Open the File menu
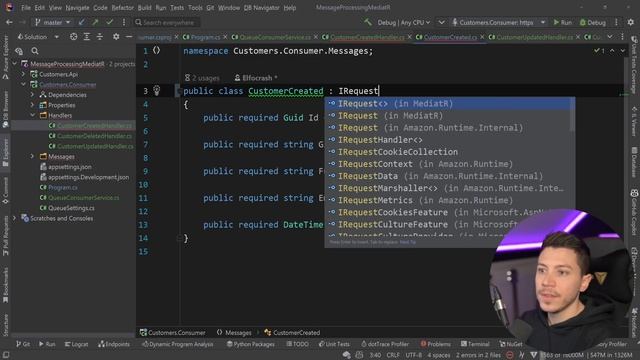The width and height of the screenshot is (640, 360). [26, 8]
